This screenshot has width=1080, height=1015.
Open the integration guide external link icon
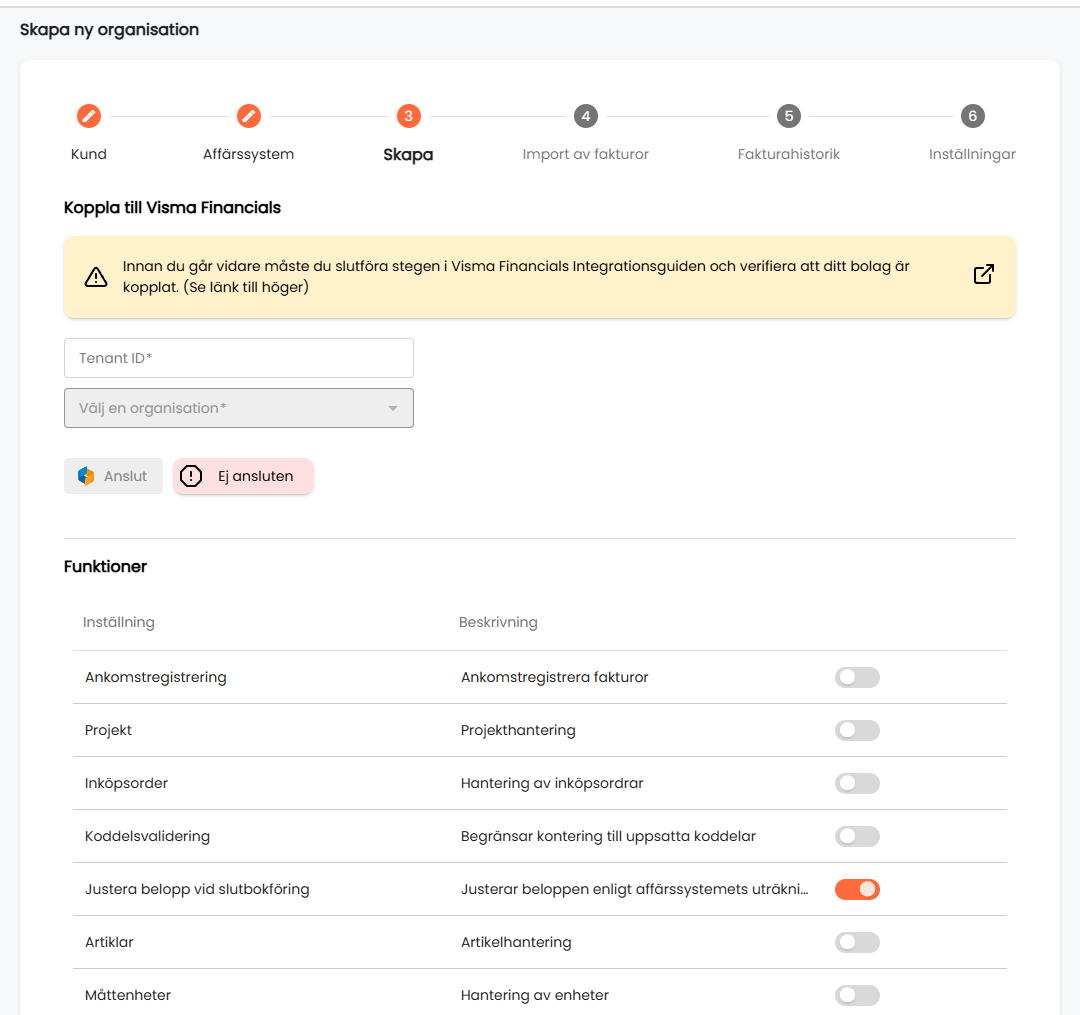point(984,274)
